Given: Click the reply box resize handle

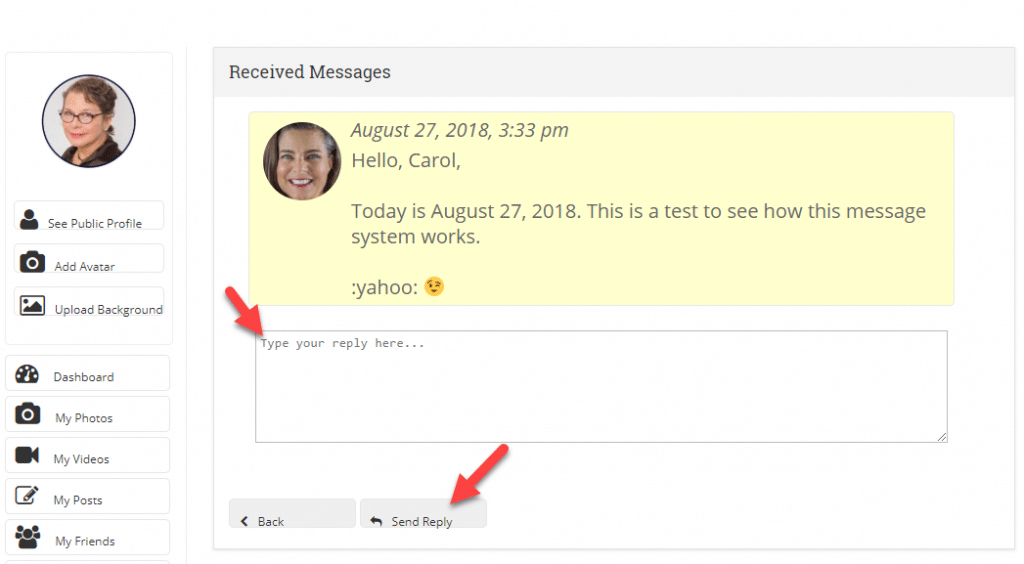Looking at the screenshot, I should pos(942,437).
